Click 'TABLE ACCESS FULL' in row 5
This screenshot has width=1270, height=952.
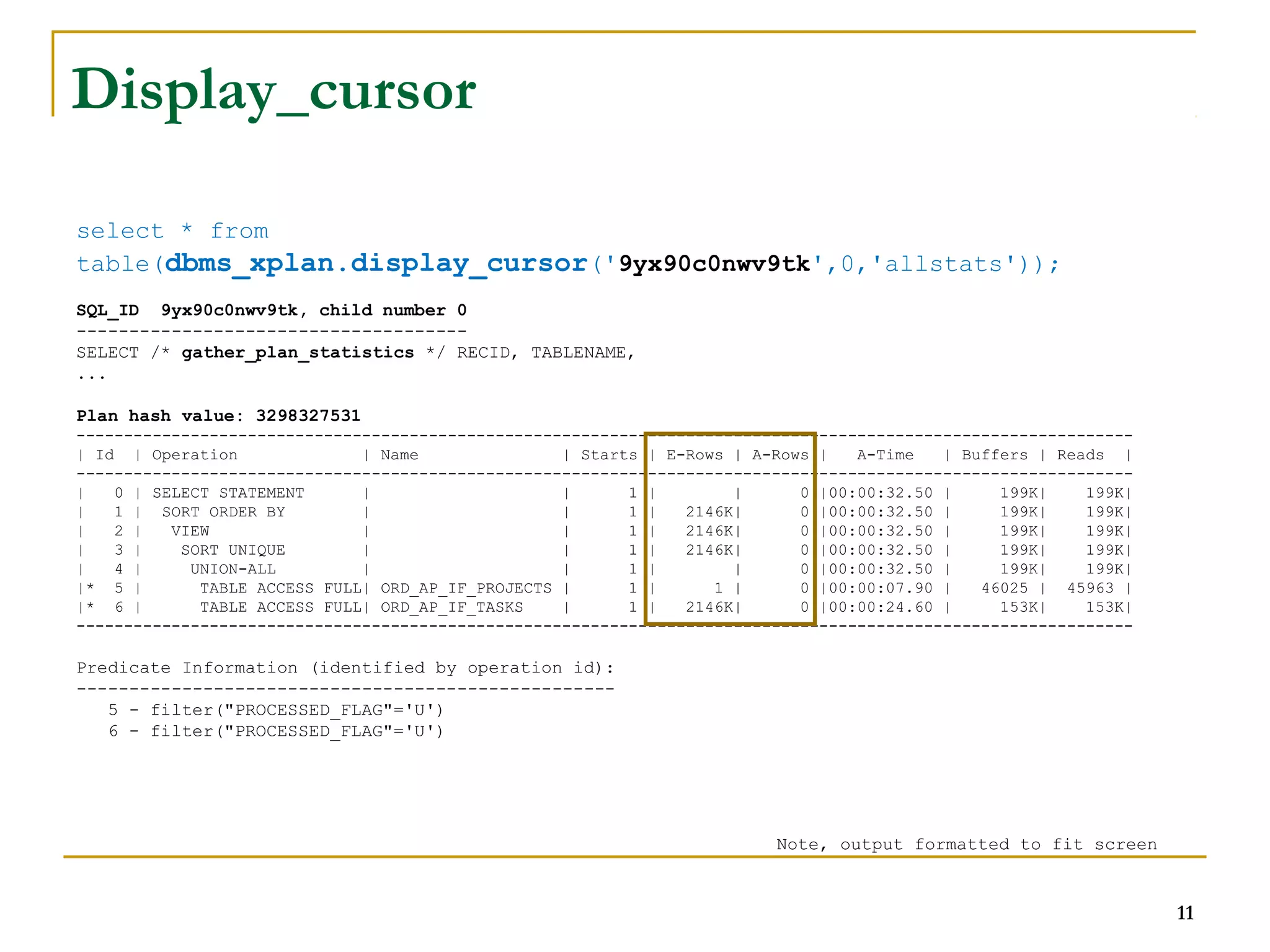click(x=280, y=589)
